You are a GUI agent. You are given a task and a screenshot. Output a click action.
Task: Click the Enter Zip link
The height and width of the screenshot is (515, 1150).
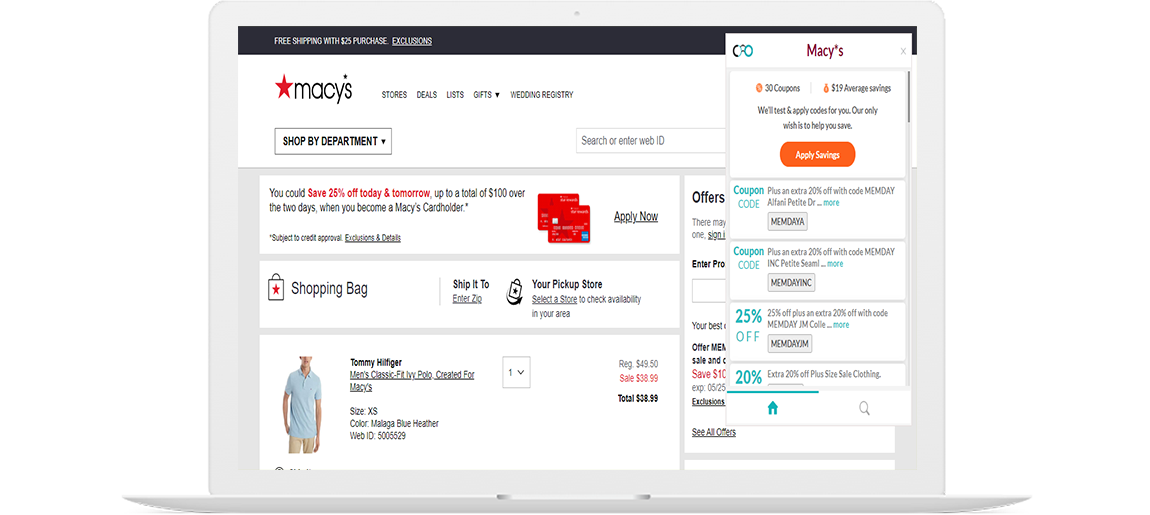click(467, 299)
